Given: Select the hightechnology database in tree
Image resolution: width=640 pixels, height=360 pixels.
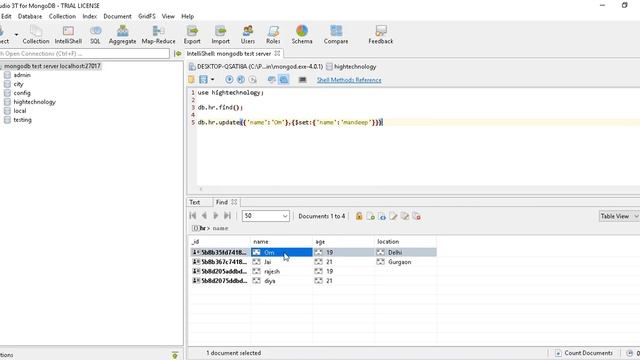Looking at the screenshot, I should (35, 102).
